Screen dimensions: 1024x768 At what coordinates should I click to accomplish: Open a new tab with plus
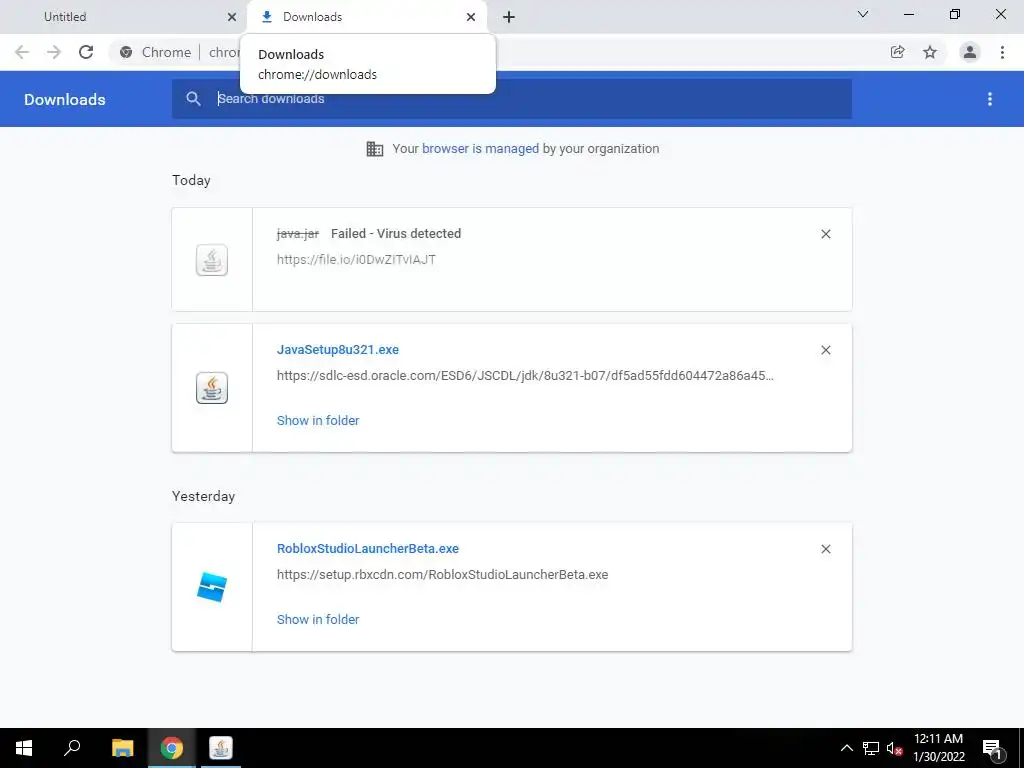[509, 17]
